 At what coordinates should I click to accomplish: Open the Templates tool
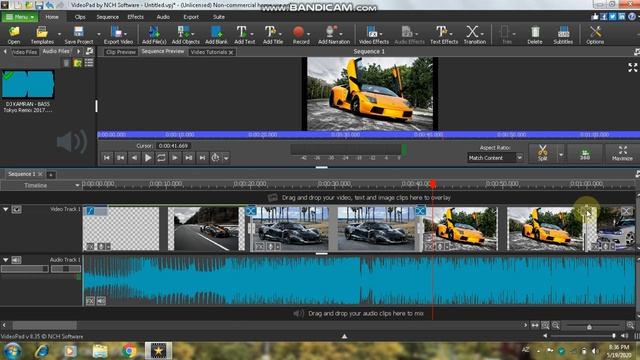(x=42, y=34)
